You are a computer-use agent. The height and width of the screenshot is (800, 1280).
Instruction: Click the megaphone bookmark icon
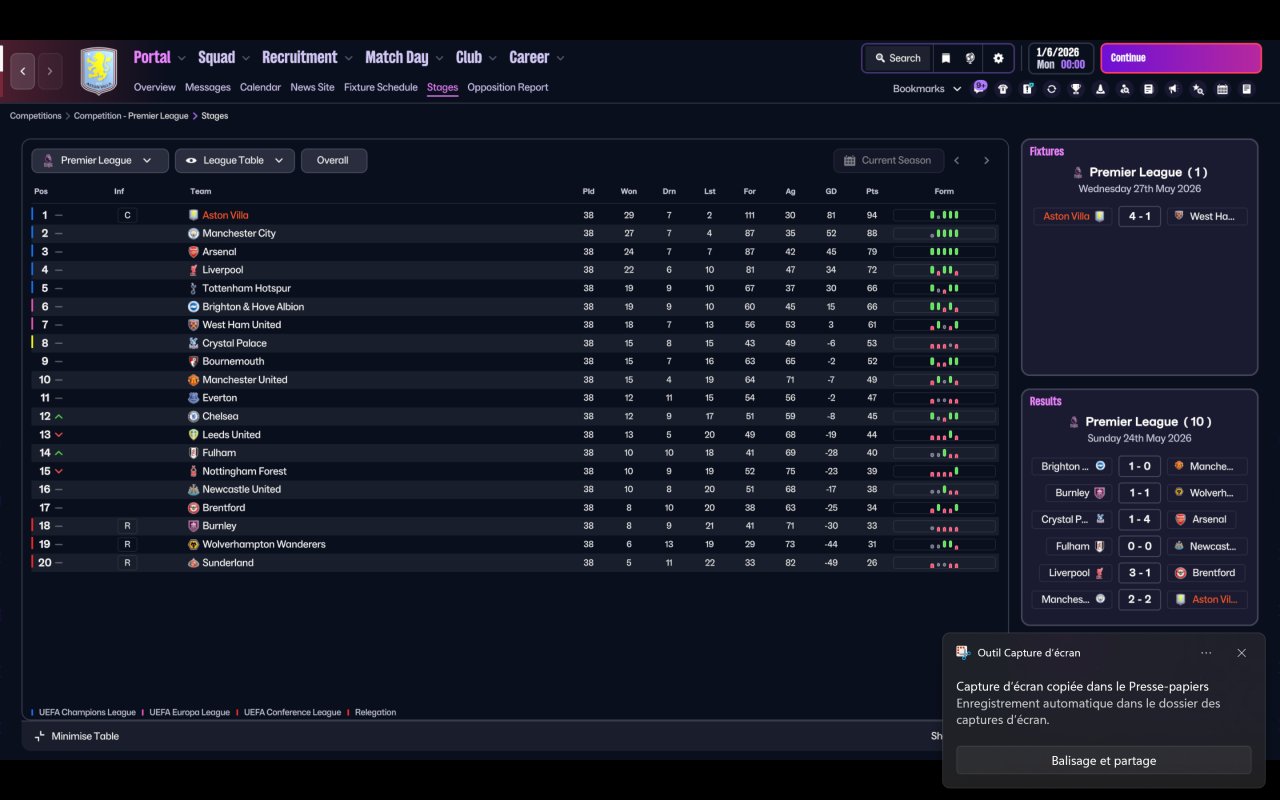(x=1173, y=89)
